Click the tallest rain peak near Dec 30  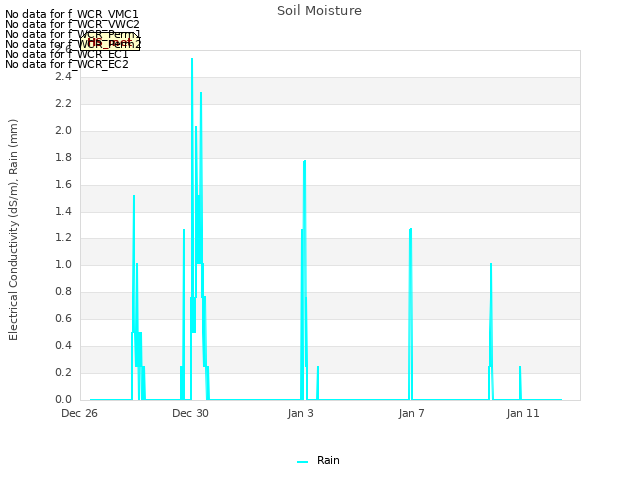[192, 59]
